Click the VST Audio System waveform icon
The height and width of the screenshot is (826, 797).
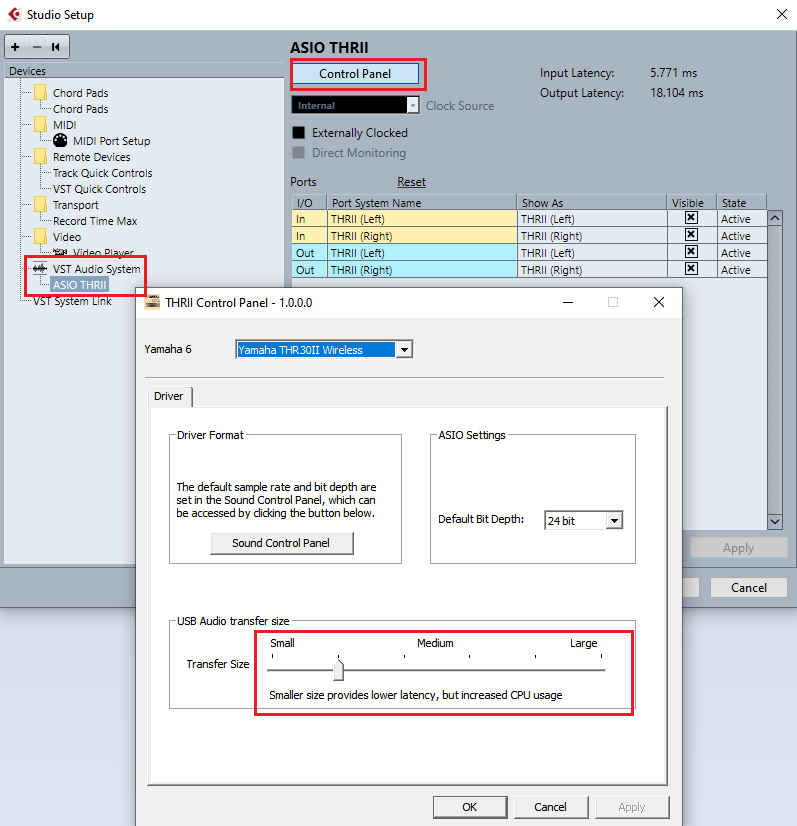(40, 269)
